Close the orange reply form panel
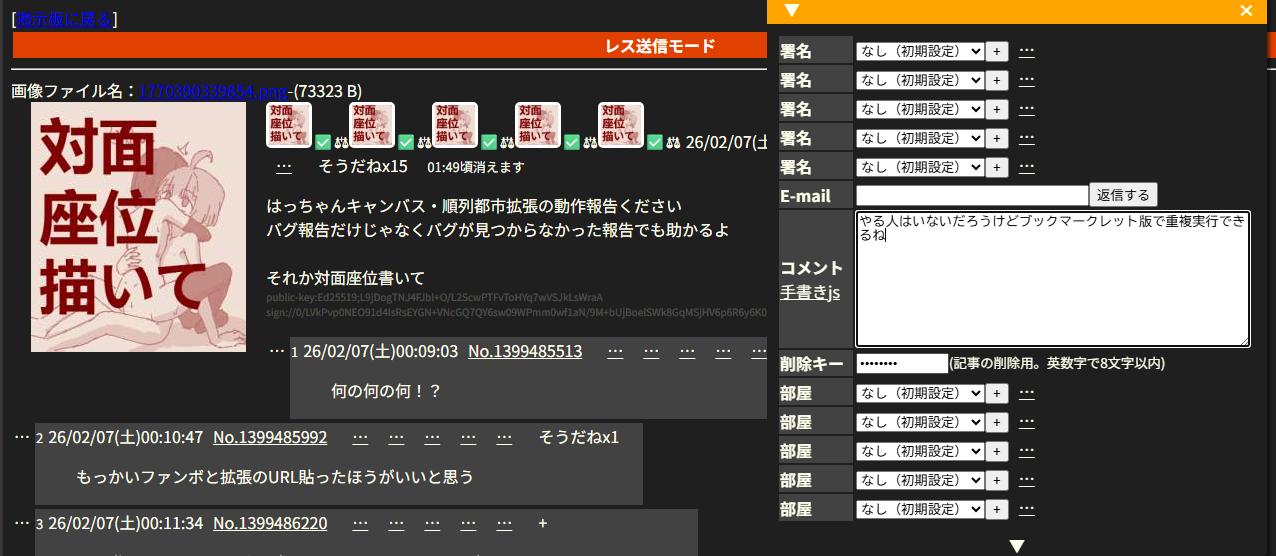The width and height of the screenshot is (1276, 556). [1246, 11]
